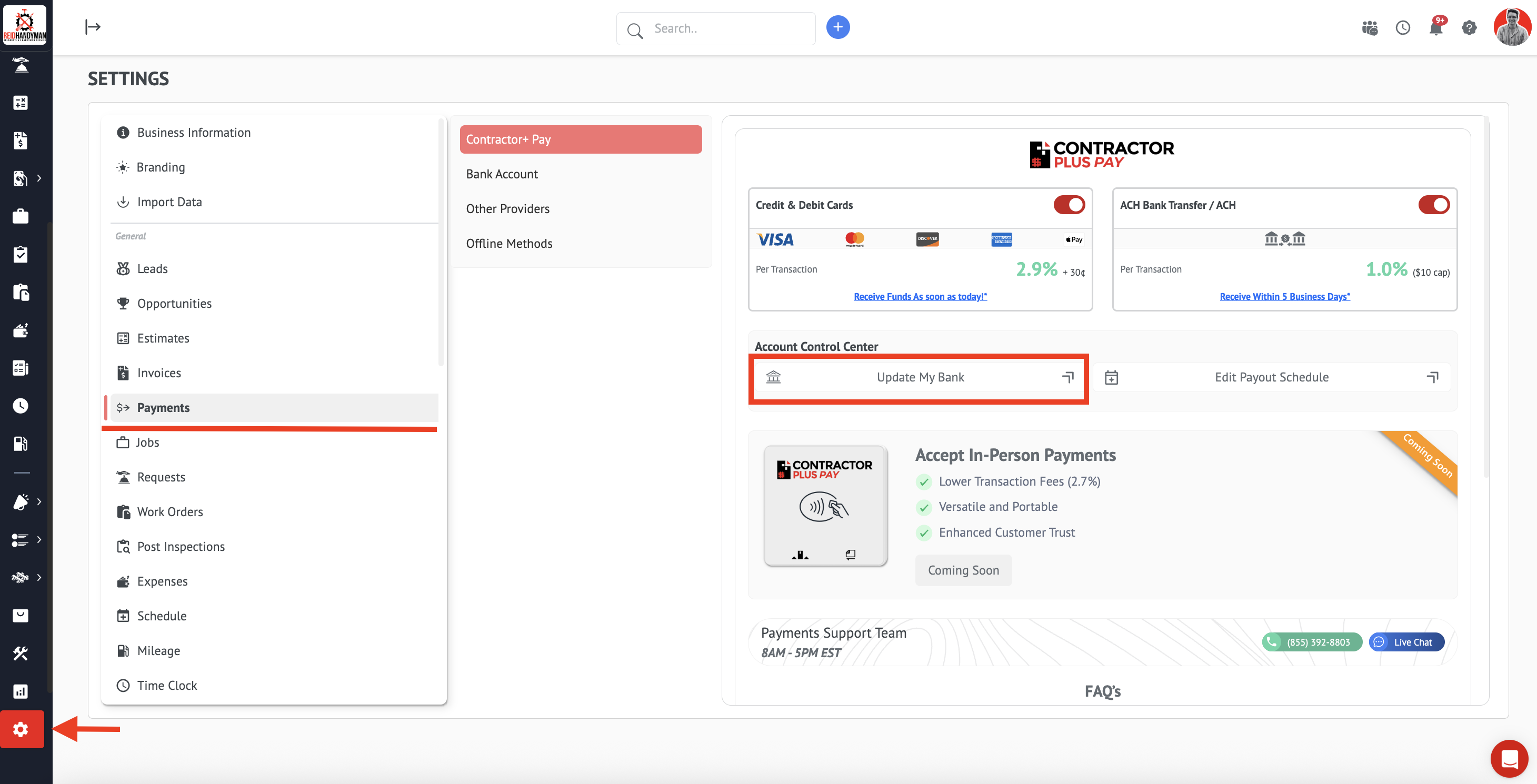Viewport: 1537px width, 784px height.
Task: Open the red chat widget bubble
Action: click(1509, 759)
